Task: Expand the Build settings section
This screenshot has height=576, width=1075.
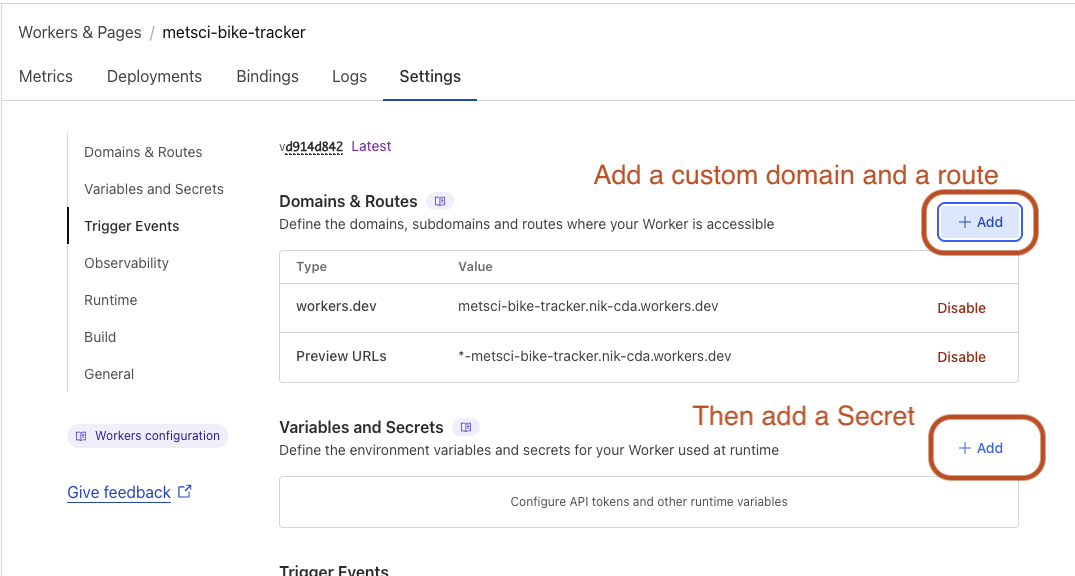Action: click(x=100, y=337)
